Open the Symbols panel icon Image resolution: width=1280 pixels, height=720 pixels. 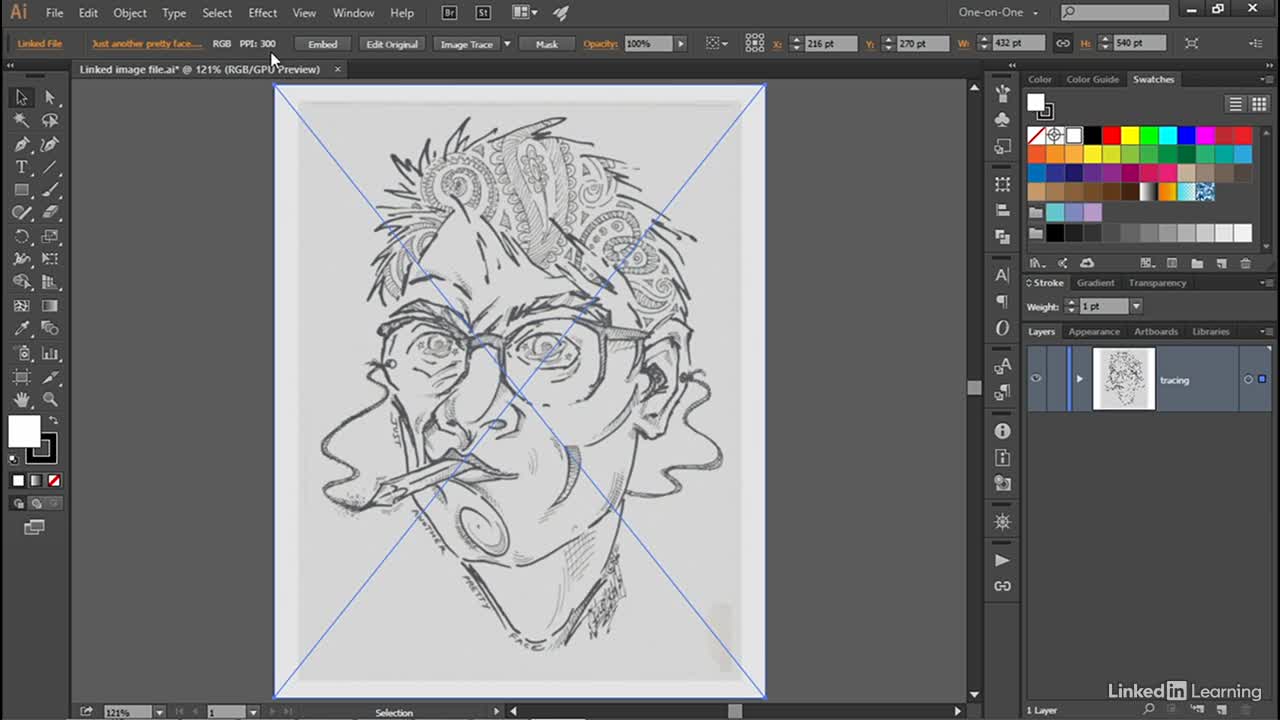[x=1002, y=119]
